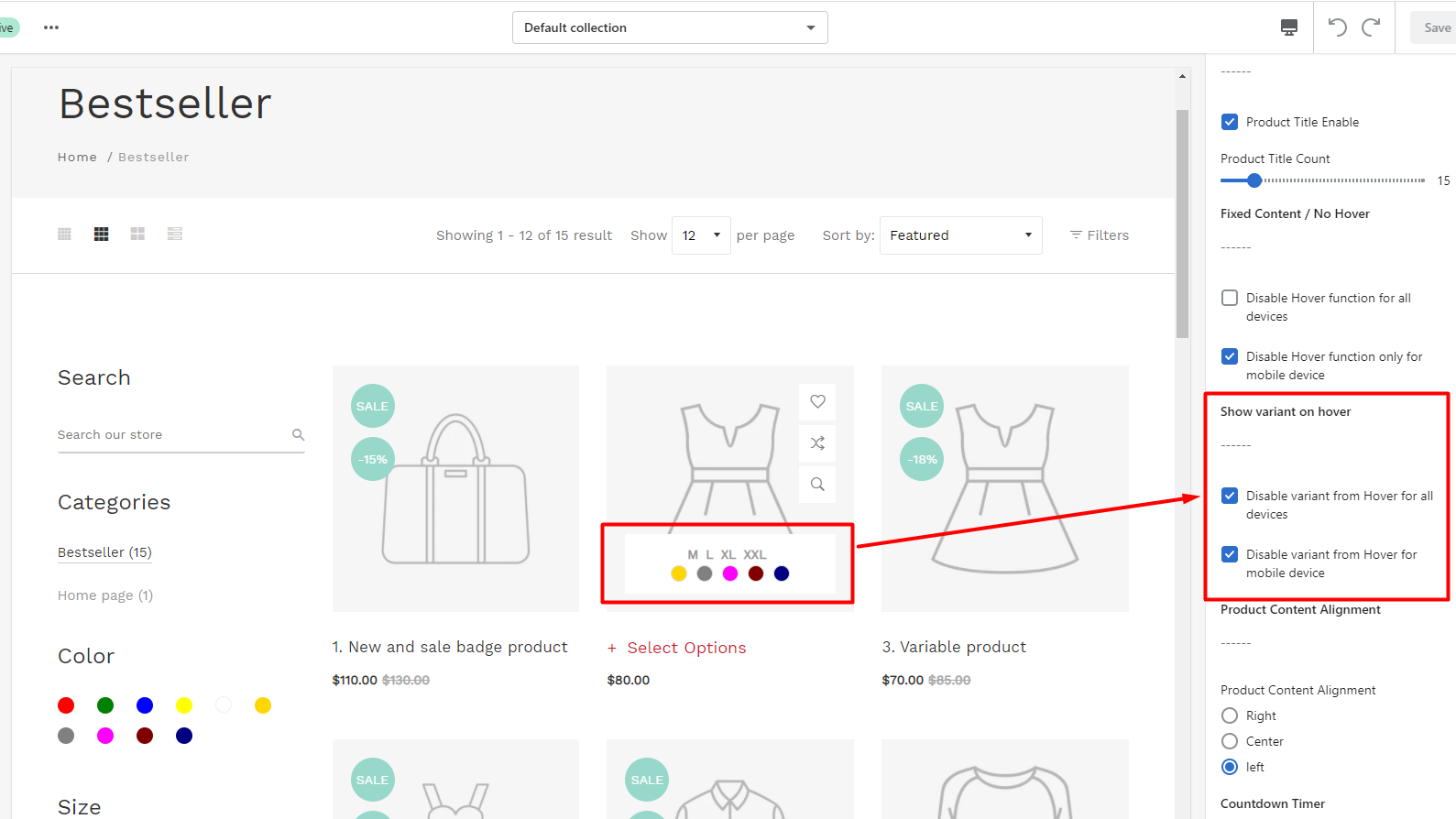Click the scrollbar up arrow

[1182, 76]
